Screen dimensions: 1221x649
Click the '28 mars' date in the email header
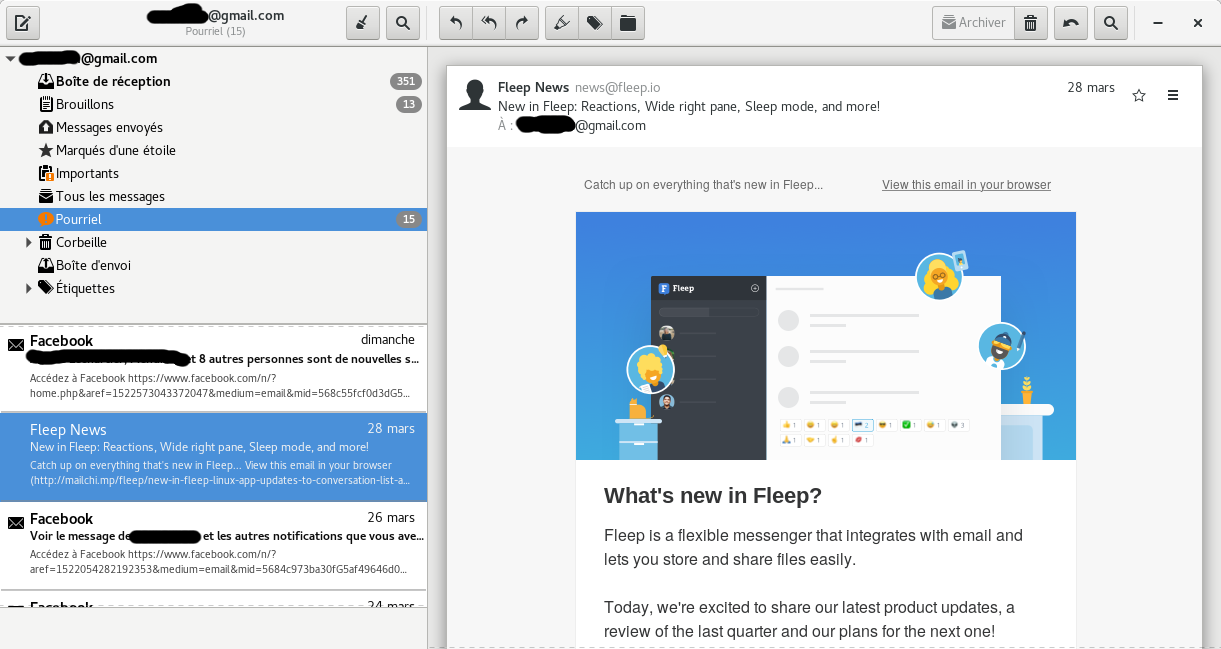[1091, 88]
